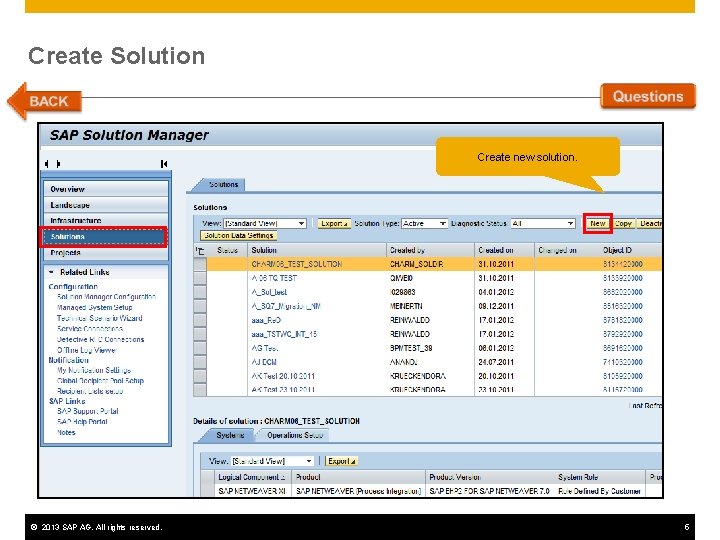Click the A 08 TQ TEST solution
This screenshot has height=540, width=720.
tap(274, 278)
